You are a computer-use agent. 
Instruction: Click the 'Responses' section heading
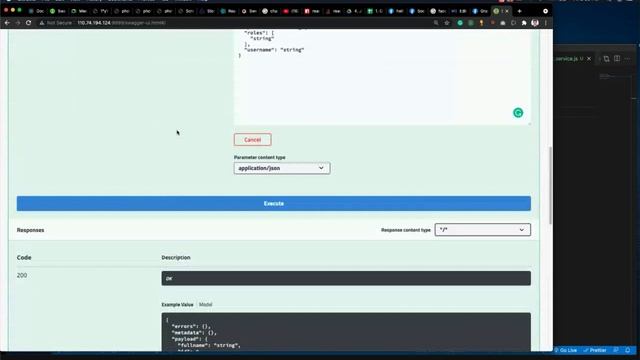point(30,230)
